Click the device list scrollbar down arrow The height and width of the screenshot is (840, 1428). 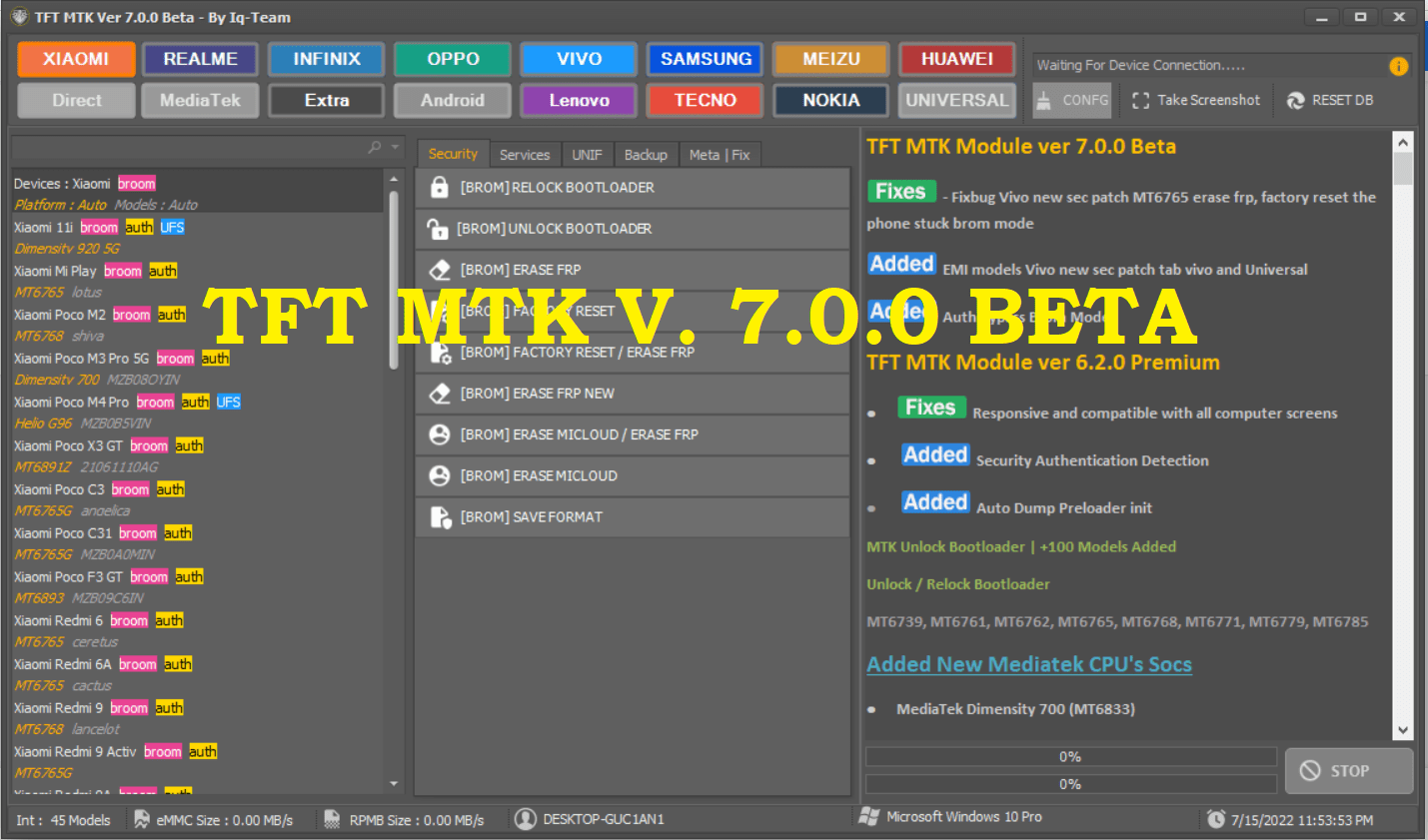tap(394, 784)
